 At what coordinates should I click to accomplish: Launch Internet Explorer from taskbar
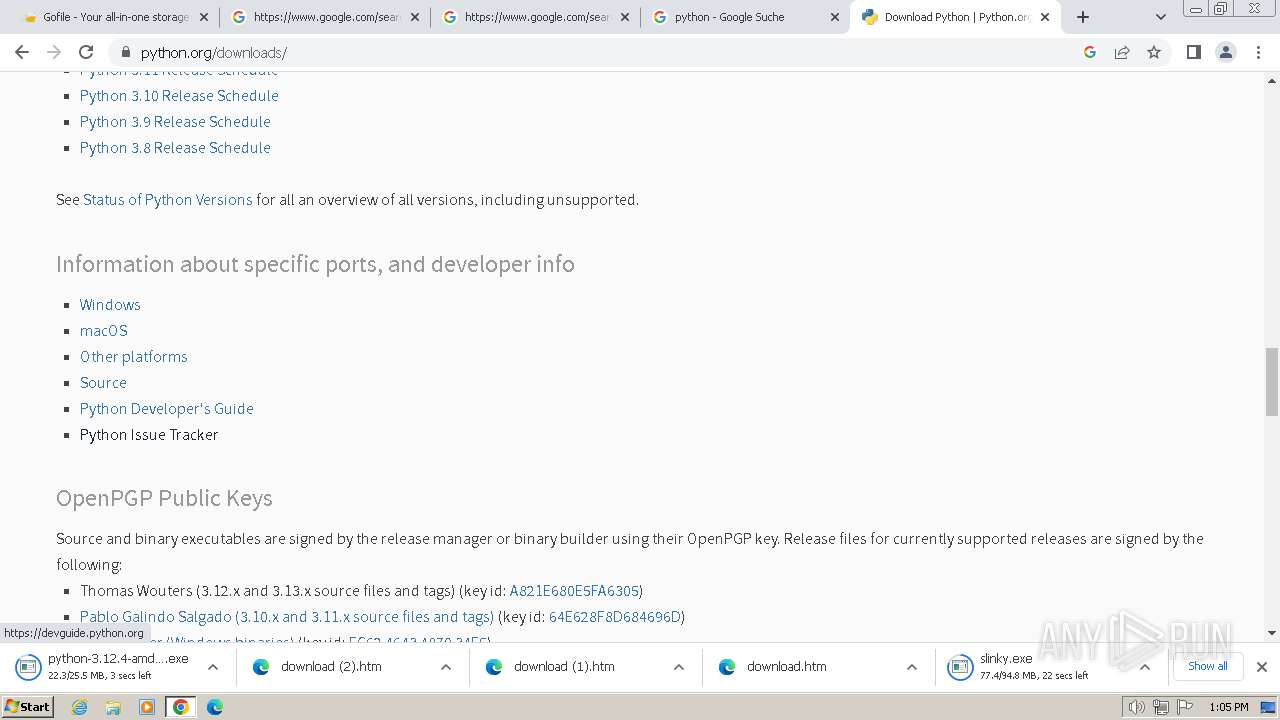click(80, 707)
